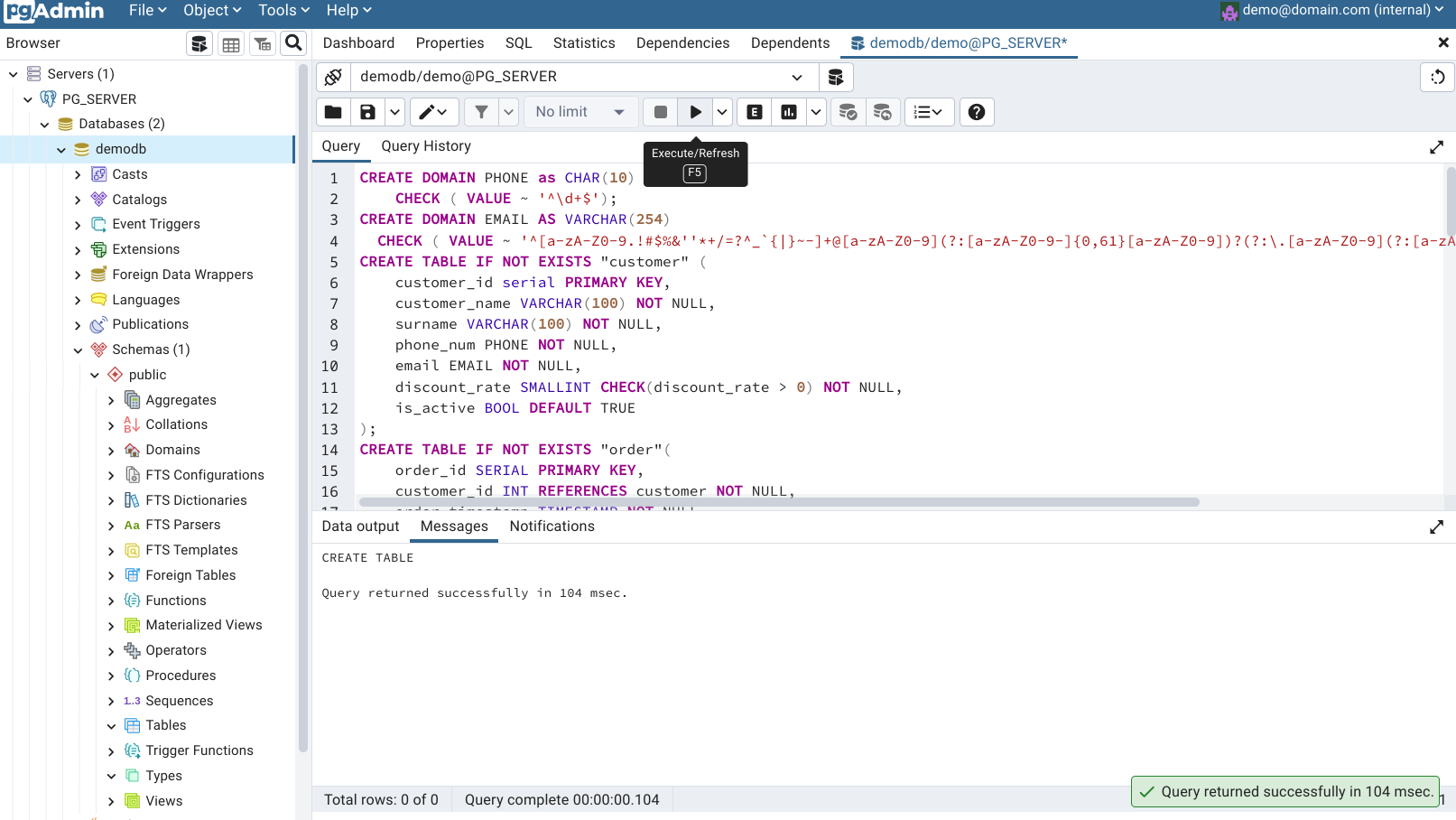Open the Query History tab

(426, 146)
